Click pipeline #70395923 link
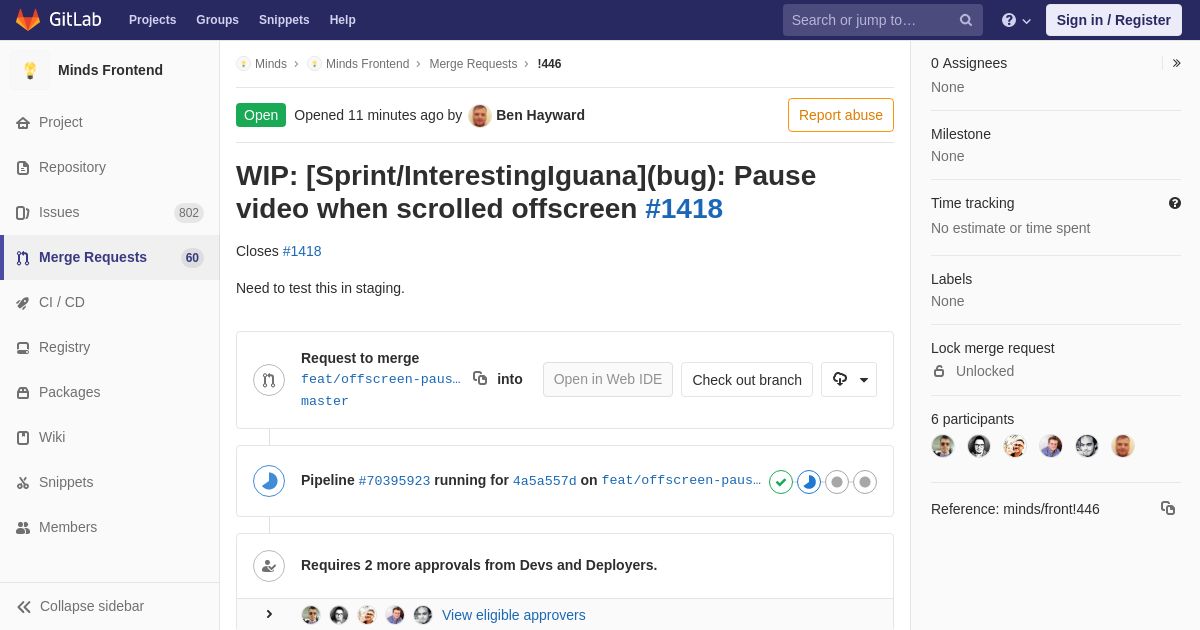This screenshot has width=1200, height=630. tap(395, 481)
